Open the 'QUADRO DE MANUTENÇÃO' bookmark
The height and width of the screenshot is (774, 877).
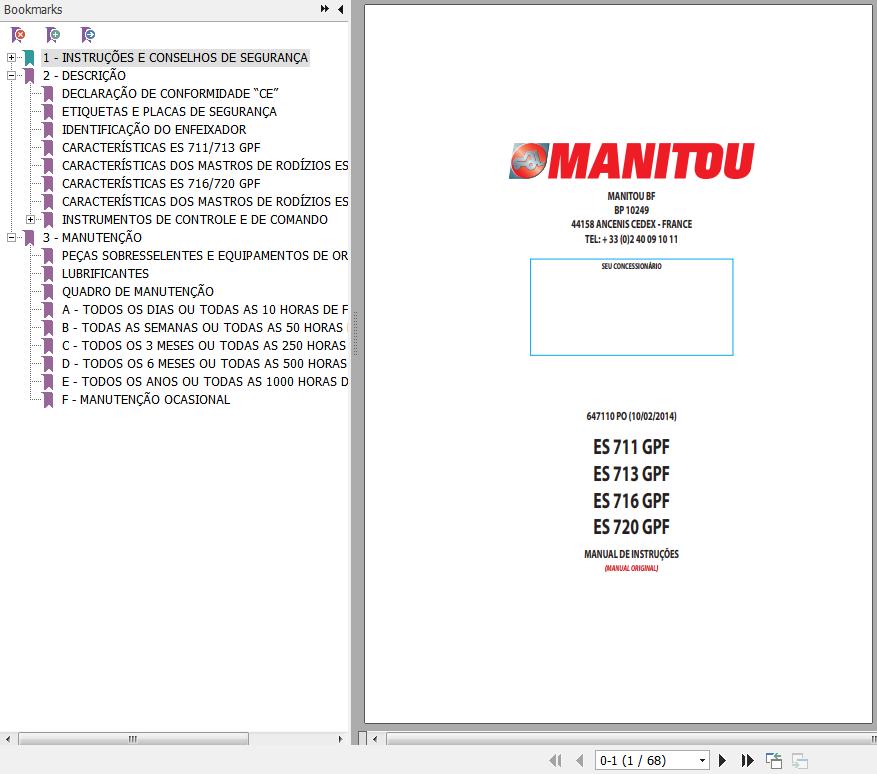[138, 291]
